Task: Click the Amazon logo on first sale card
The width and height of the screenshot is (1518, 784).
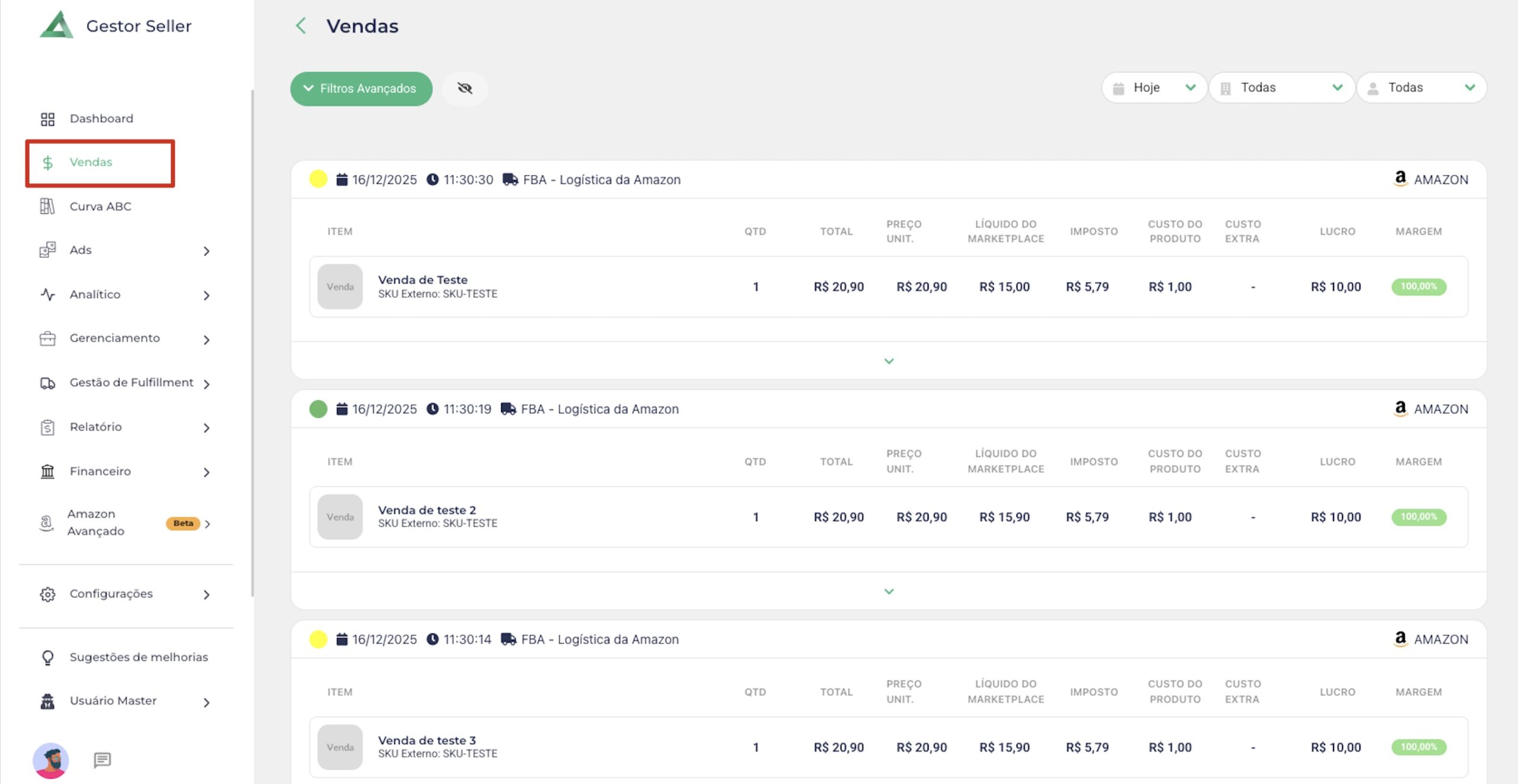Action: coord(1400,178)
